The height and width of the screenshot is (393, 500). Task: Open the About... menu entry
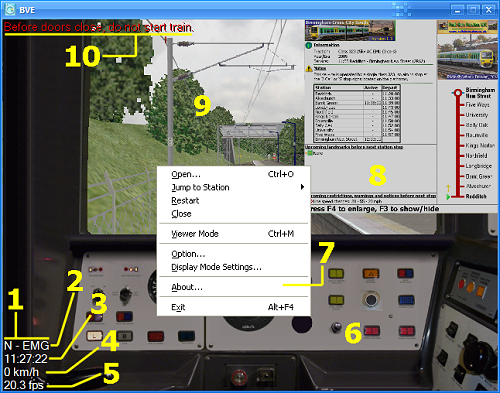233,287
